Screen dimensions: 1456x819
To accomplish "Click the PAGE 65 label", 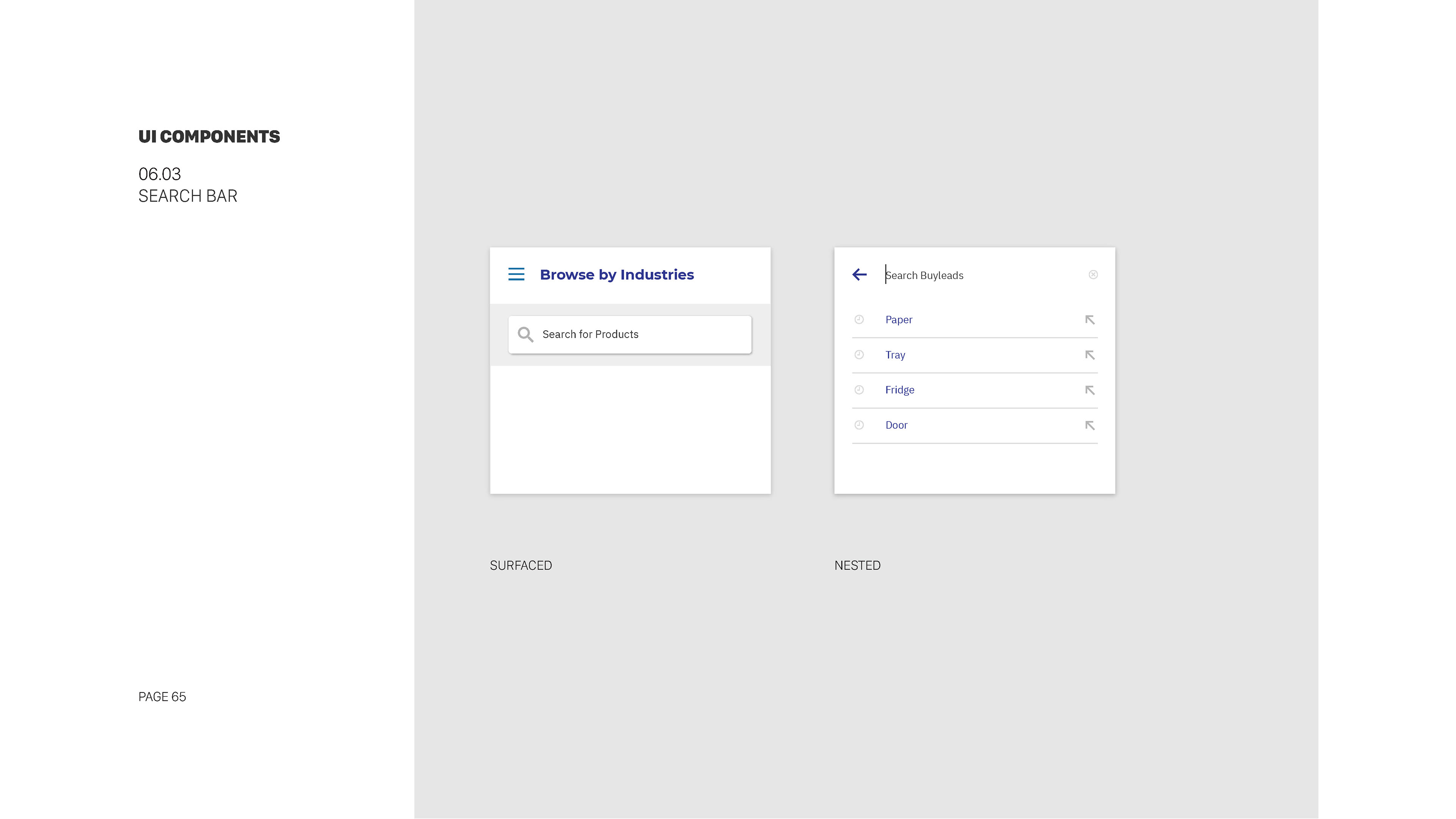I will pos(162,697).
